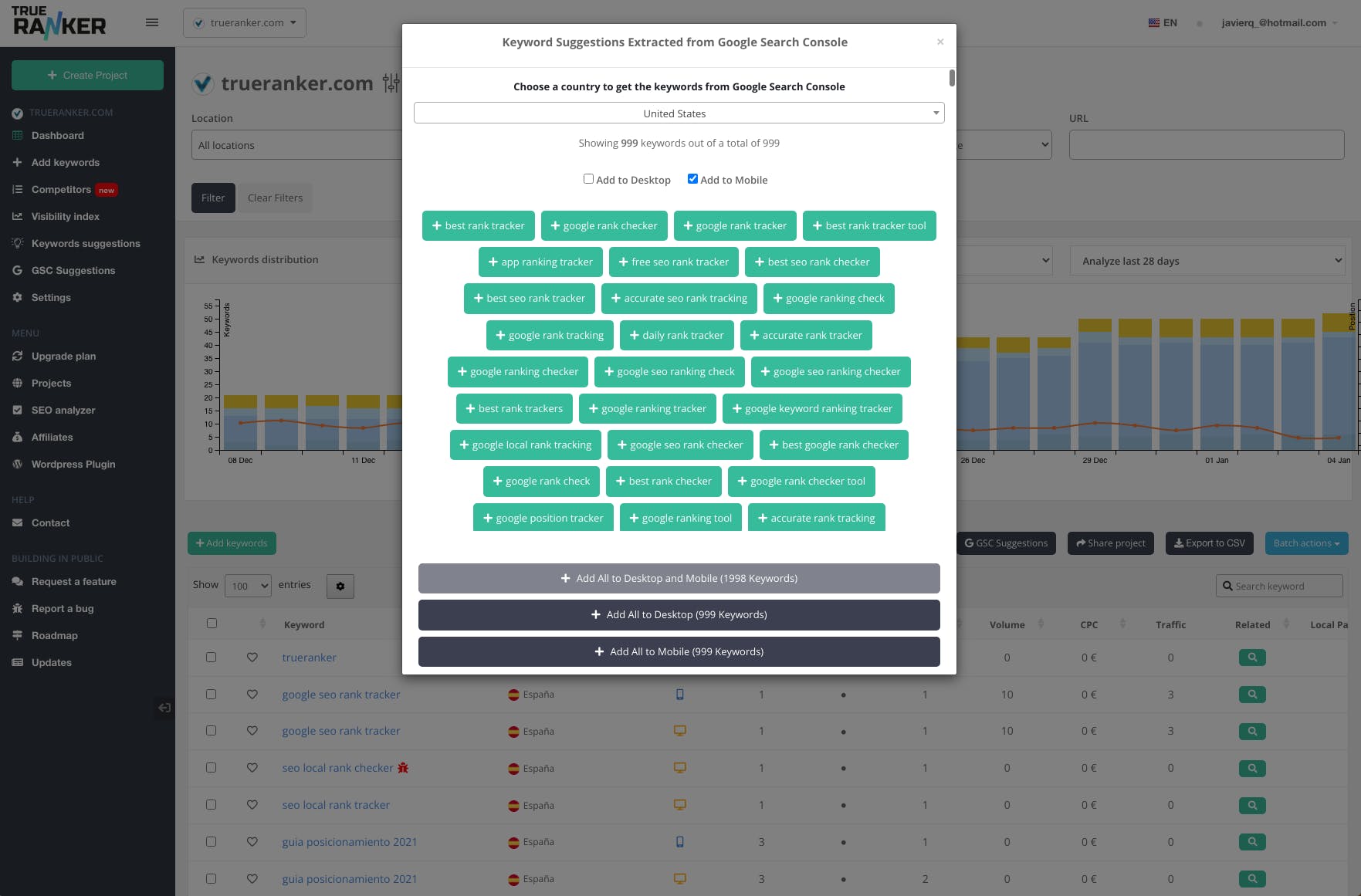The width and height of the screenshot is (1361, 896).
Task: Click the bug icon beside seo local rank checker
Action: pos(403,768)
